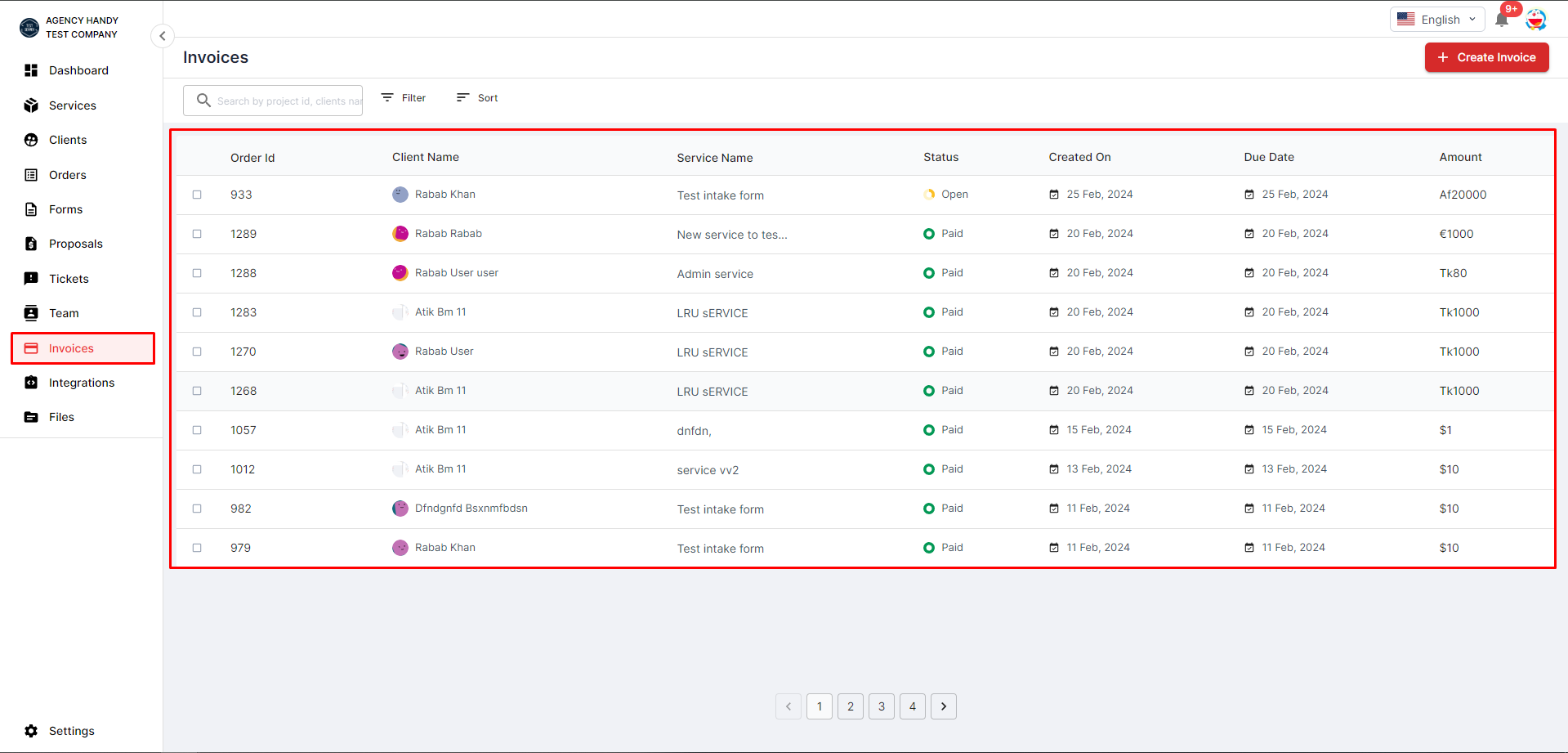Click the Paid status dot for order 1288
Image resolution: width=1568 pixels, height=753 pixels.
point(929,273)
